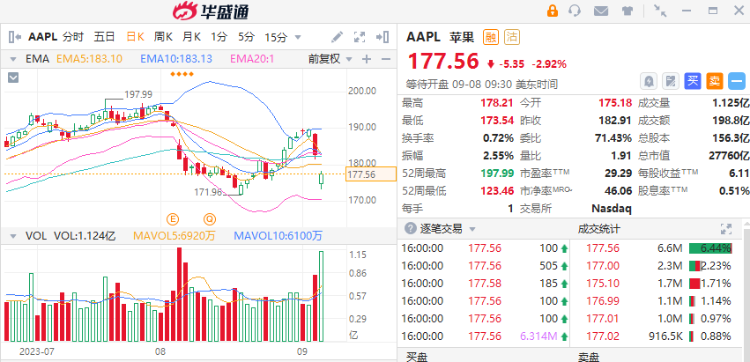750x362 pixels.
Task: Click the 卖盘 section header
Action: coord(588,357)
